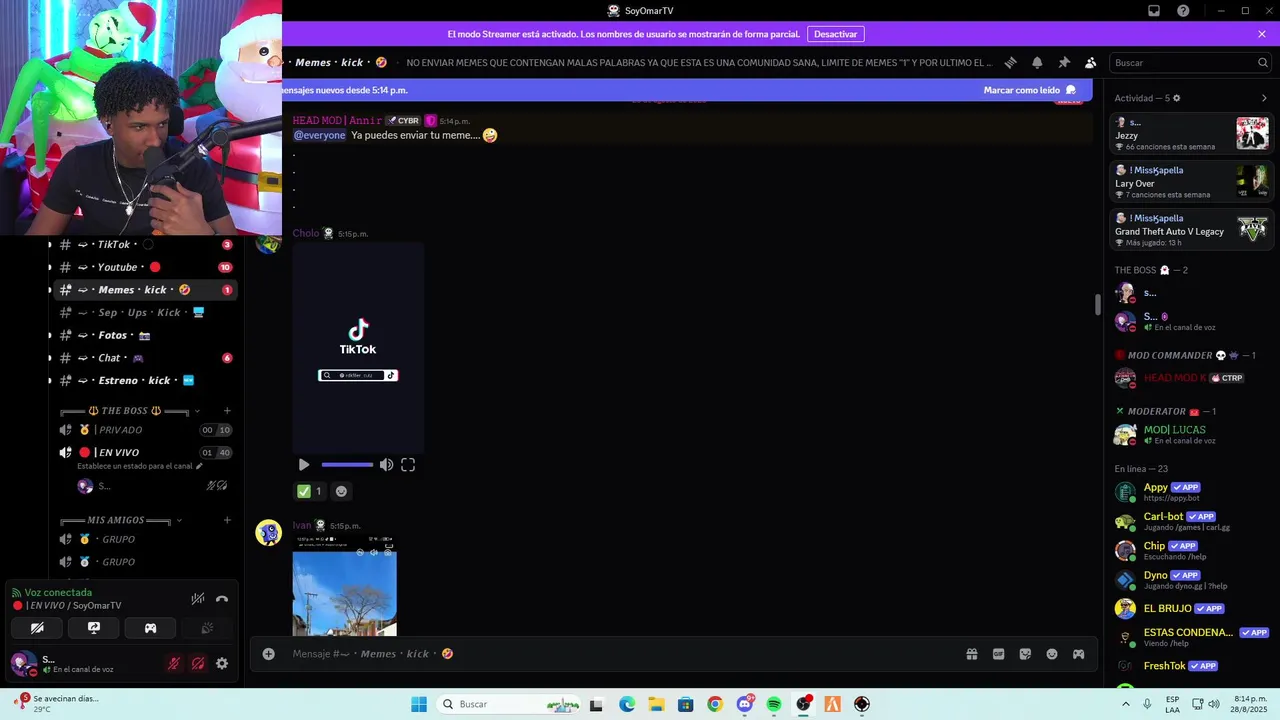
Task: Play the TikTok video from Cholo
Action: point(304,465)
